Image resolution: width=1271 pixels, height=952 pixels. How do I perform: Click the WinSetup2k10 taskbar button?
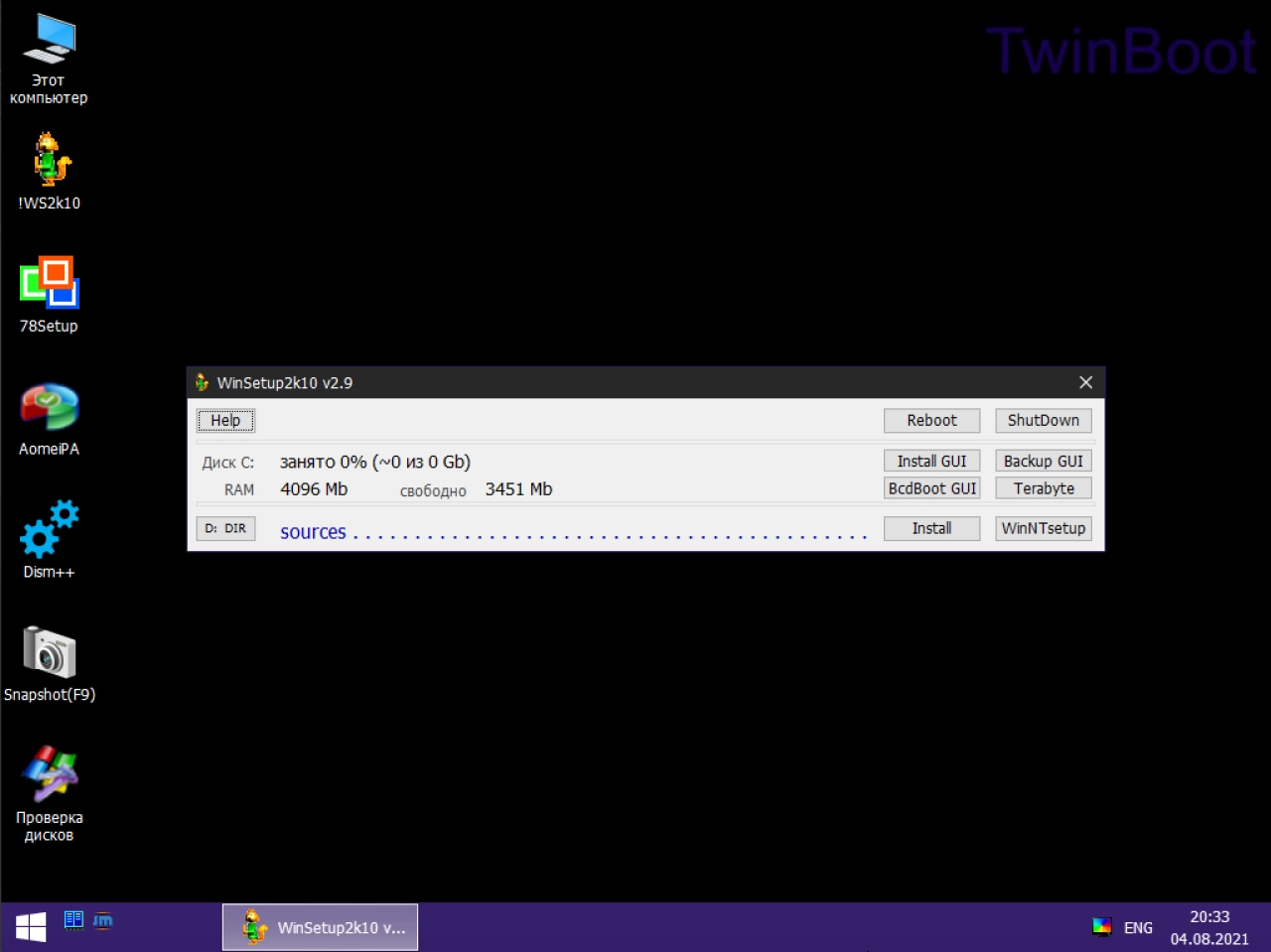pos(320,927)
